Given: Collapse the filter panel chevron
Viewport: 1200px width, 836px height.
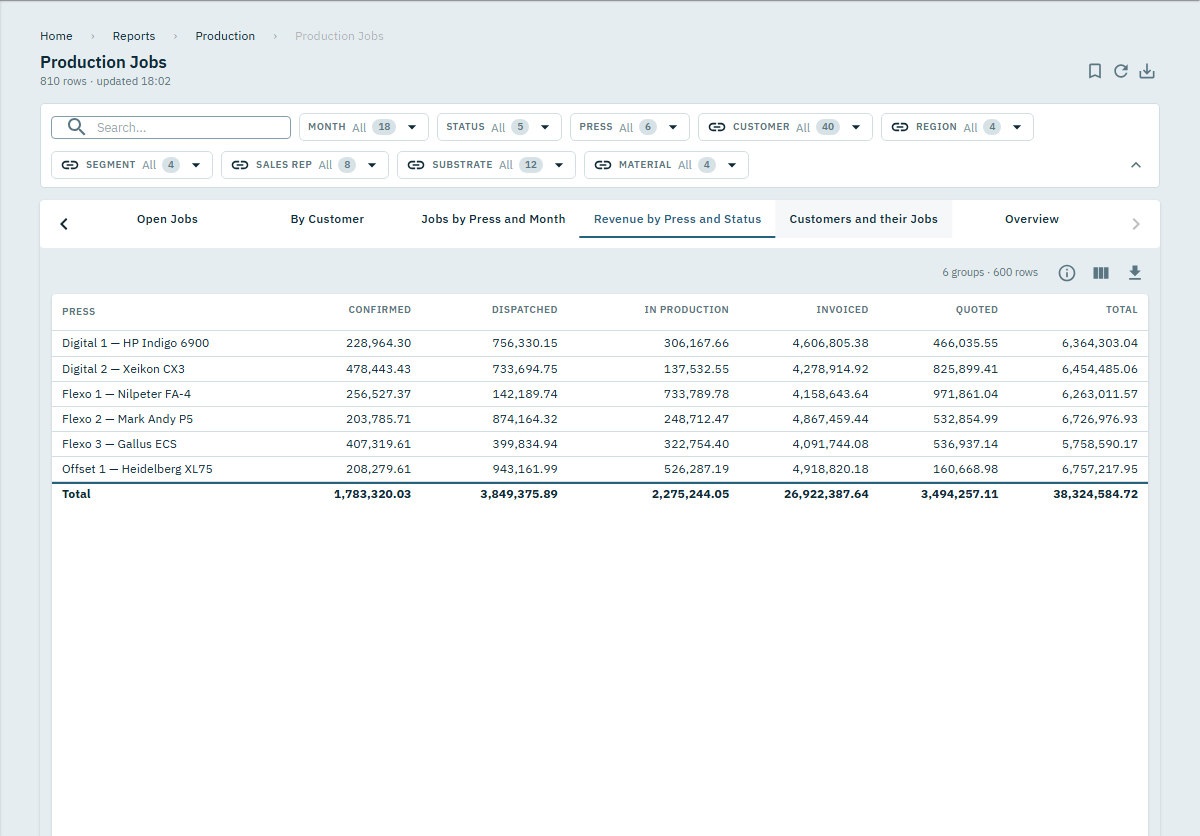Looking at the screenshot, I should pos(1136,165).
